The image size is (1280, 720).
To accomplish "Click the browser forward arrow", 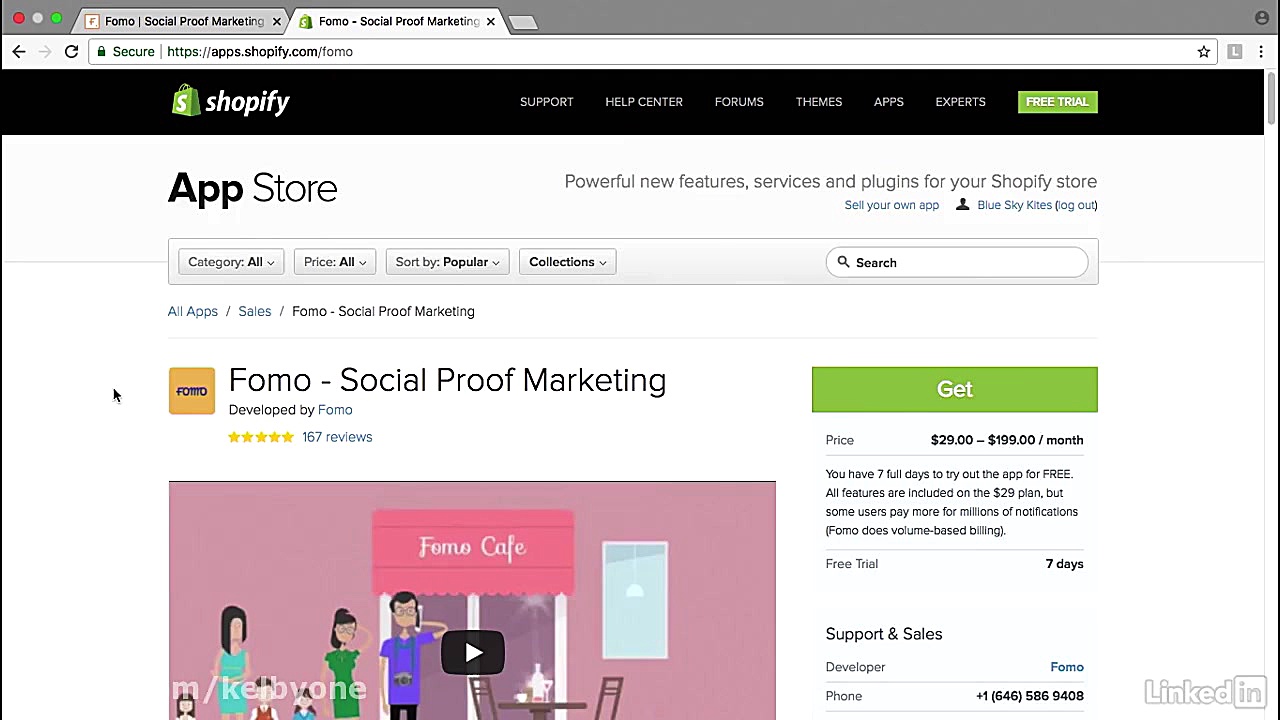I will (45, 51).
